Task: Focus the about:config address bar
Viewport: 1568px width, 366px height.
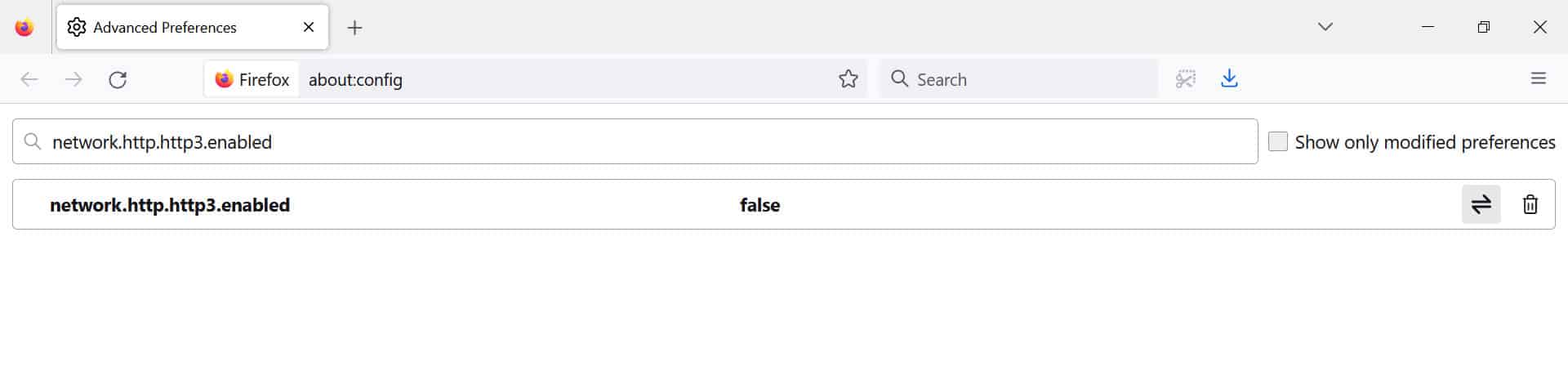Action: pyautogui.click(x=563, y=79)
